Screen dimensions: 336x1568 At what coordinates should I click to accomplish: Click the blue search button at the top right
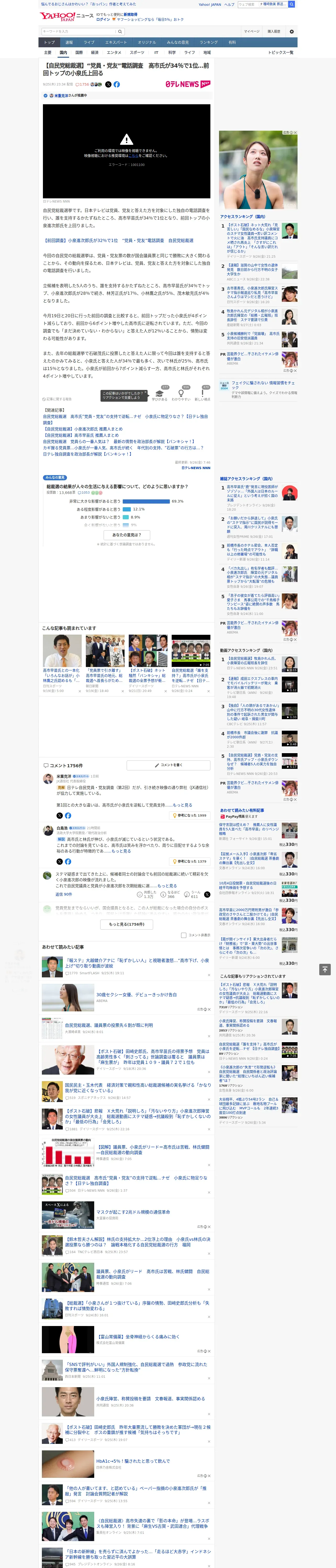[292, 4]
